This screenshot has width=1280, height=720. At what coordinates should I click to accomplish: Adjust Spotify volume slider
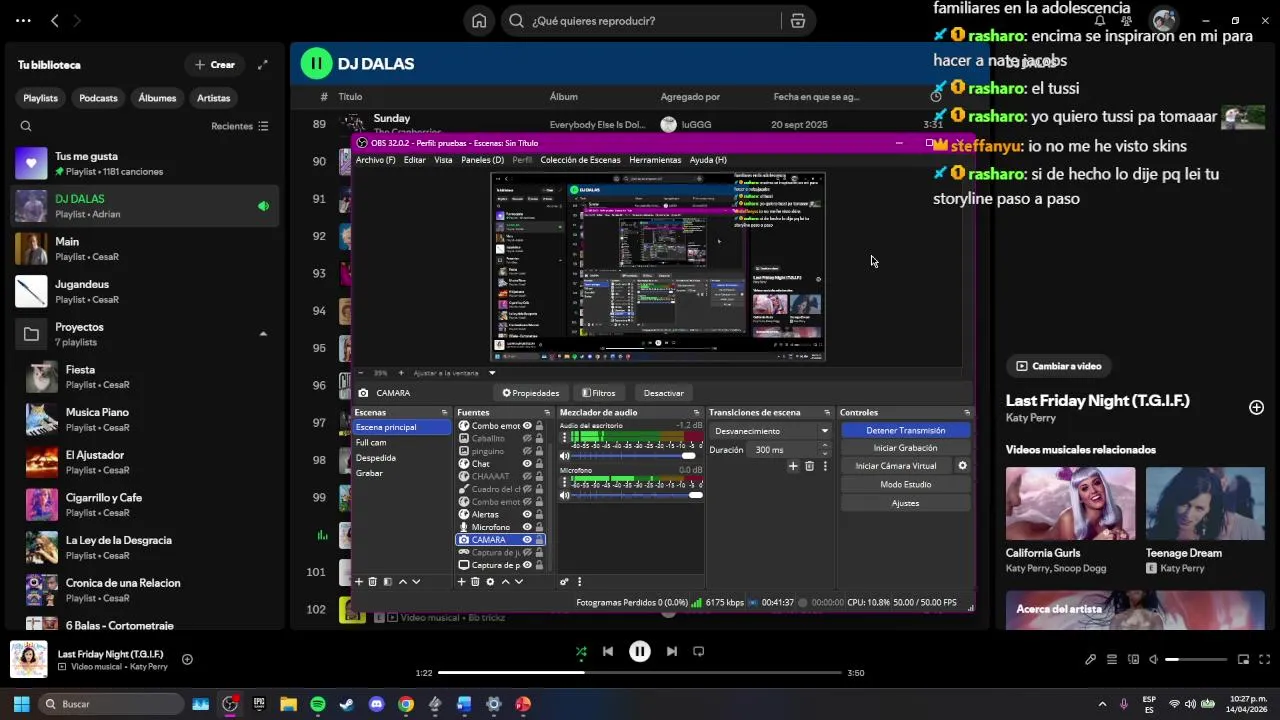1196,659
